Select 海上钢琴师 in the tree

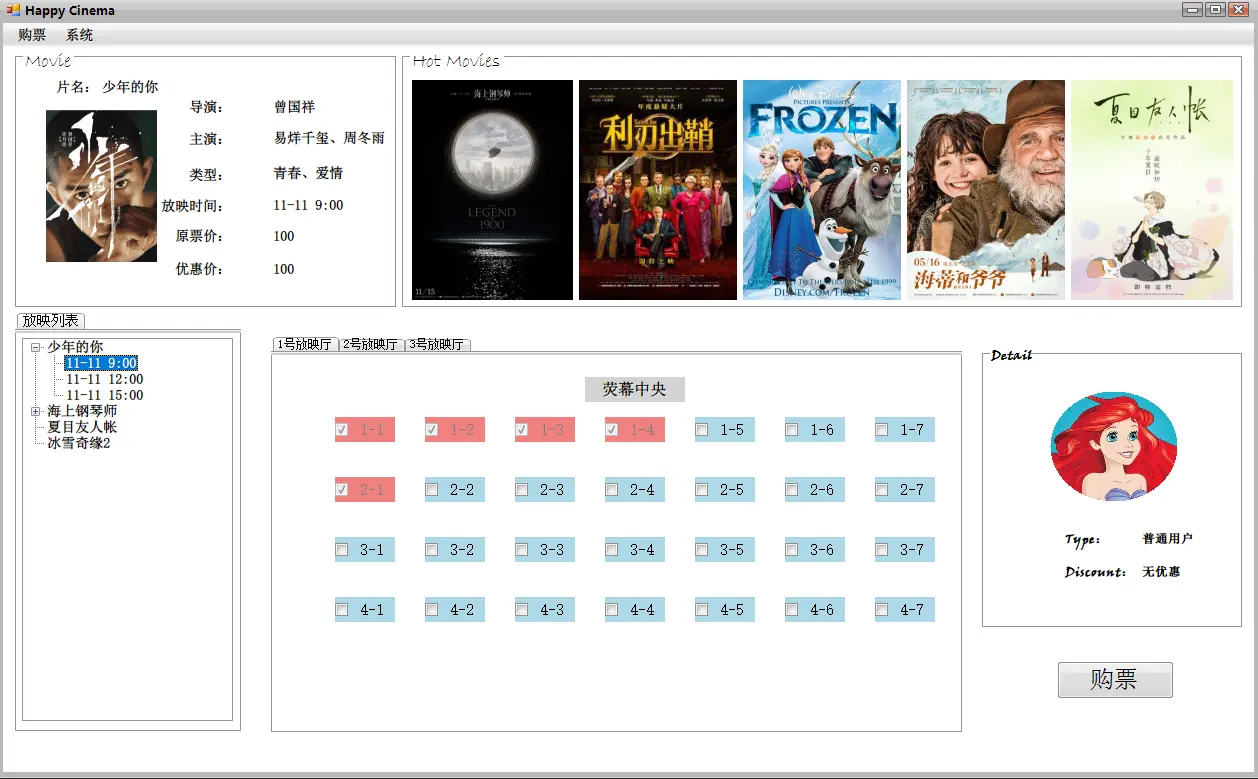coord(82,411)
